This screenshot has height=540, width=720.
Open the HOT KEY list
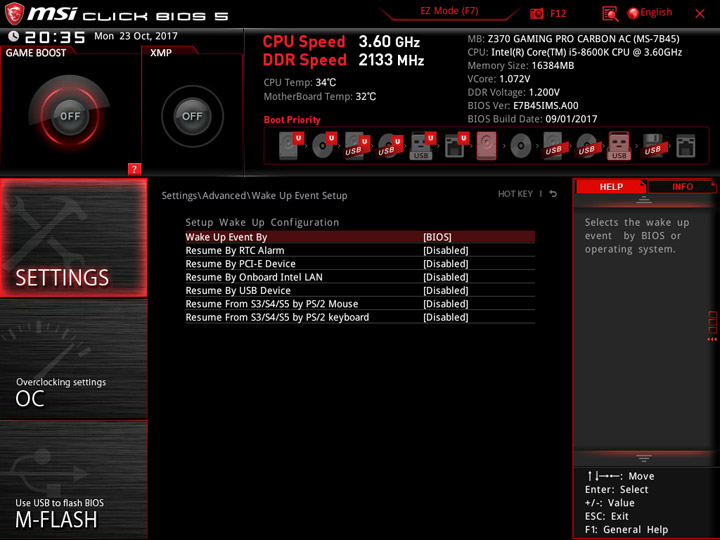click(x=515, y=194)
